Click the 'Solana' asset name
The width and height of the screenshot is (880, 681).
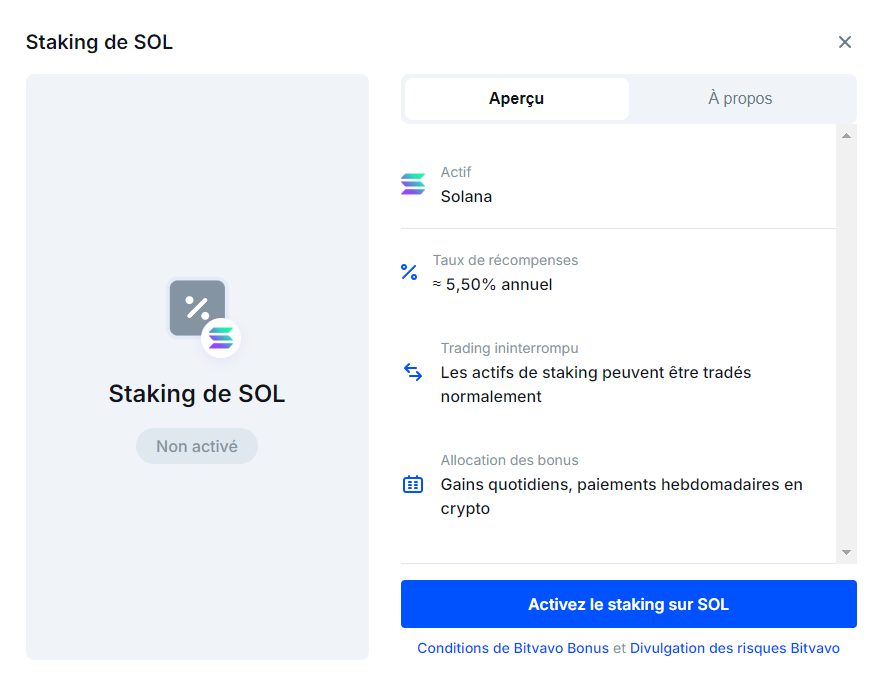466,196
